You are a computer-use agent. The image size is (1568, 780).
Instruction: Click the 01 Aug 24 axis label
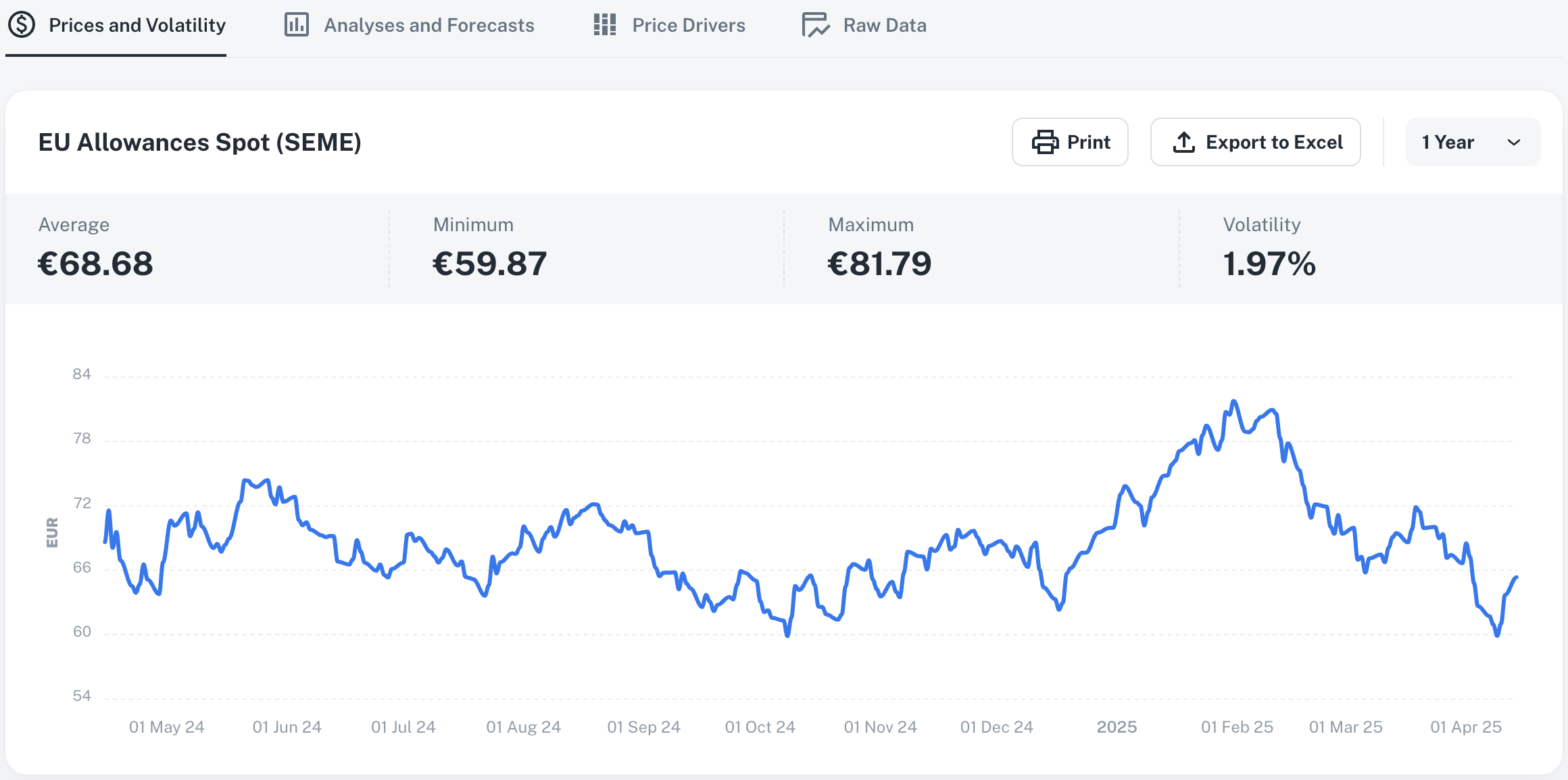coord(524,727)
